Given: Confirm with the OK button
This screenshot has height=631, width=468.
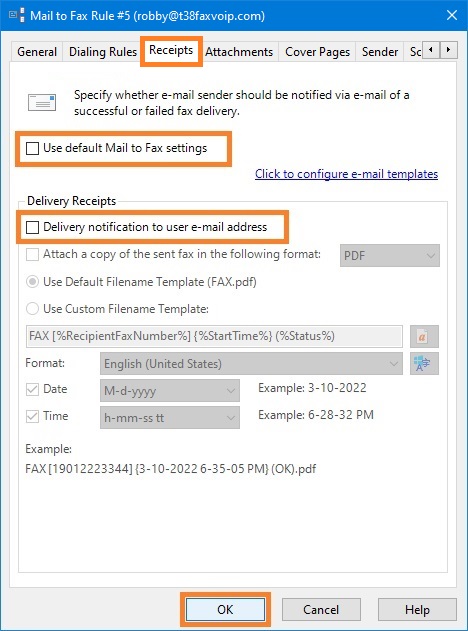Looking at the screenshot, I should tap(225, 610).
